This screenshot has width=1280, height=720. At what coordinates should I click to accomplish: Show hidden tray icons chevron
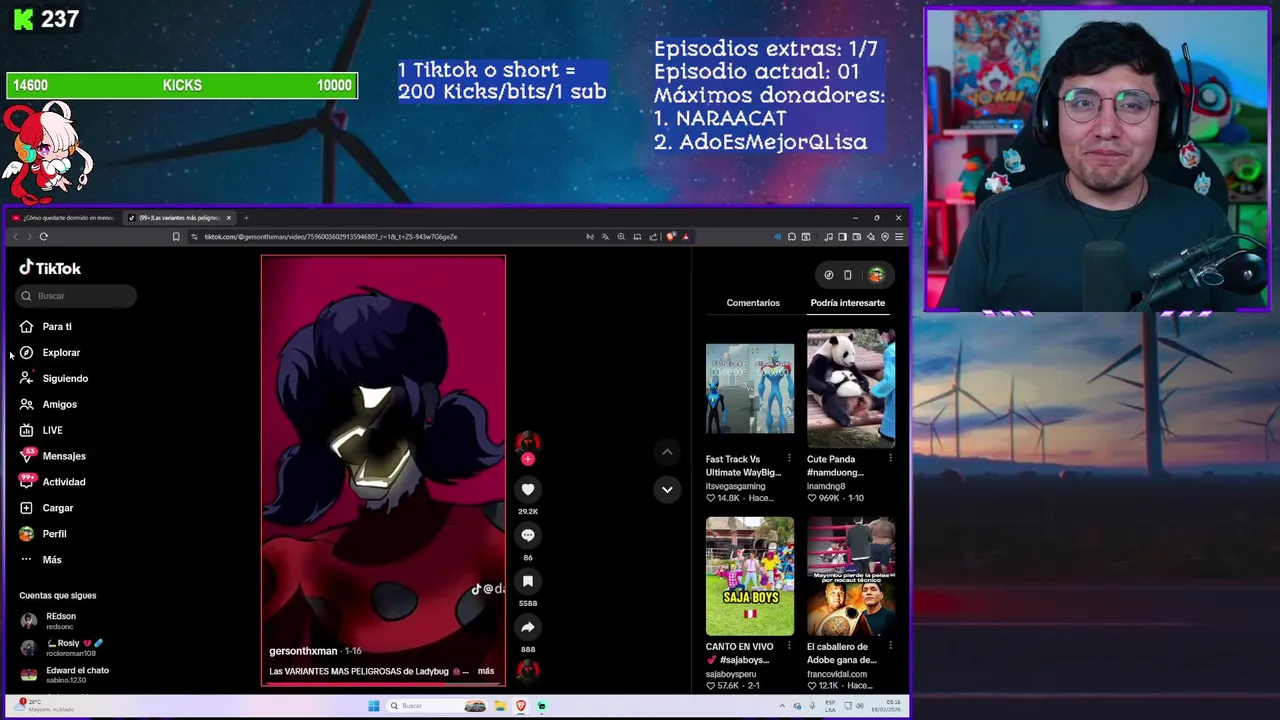pyautogui.click(x=782, y=706)
